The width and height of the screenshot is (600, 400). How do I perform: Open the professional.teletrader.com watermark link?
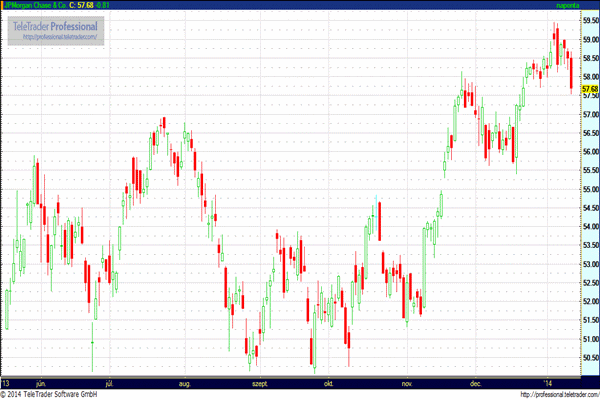click(x=60, y=37)
